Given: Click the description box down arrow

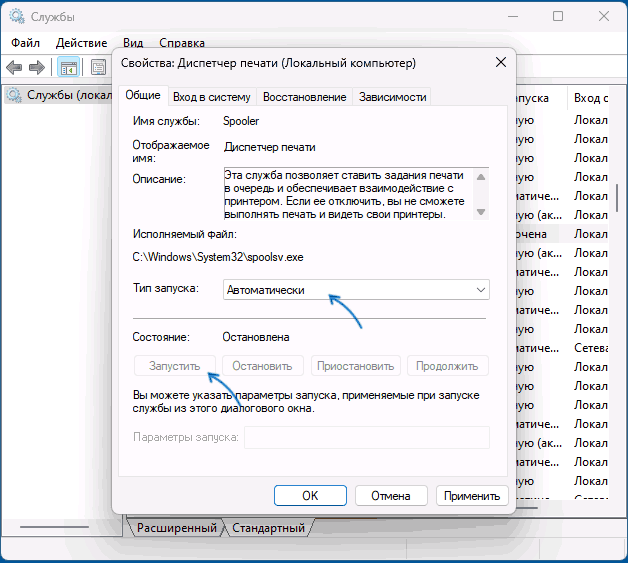Looking at the screenshot, I should 481,212.
